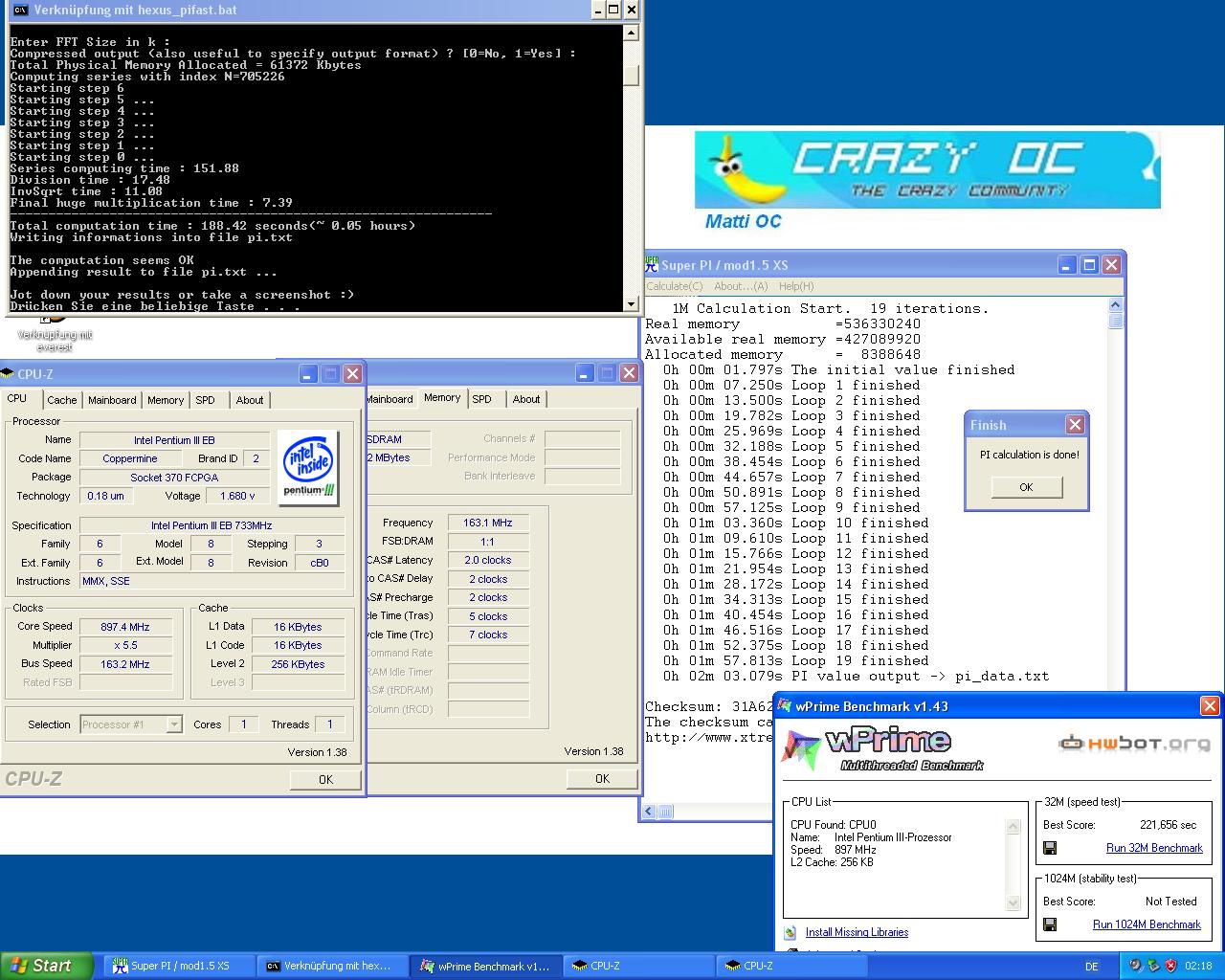The height and width of the screenshot is (980, 1225).
Task: Click the Intel Inside Pentium III logo
Action: tap(308, 467)
